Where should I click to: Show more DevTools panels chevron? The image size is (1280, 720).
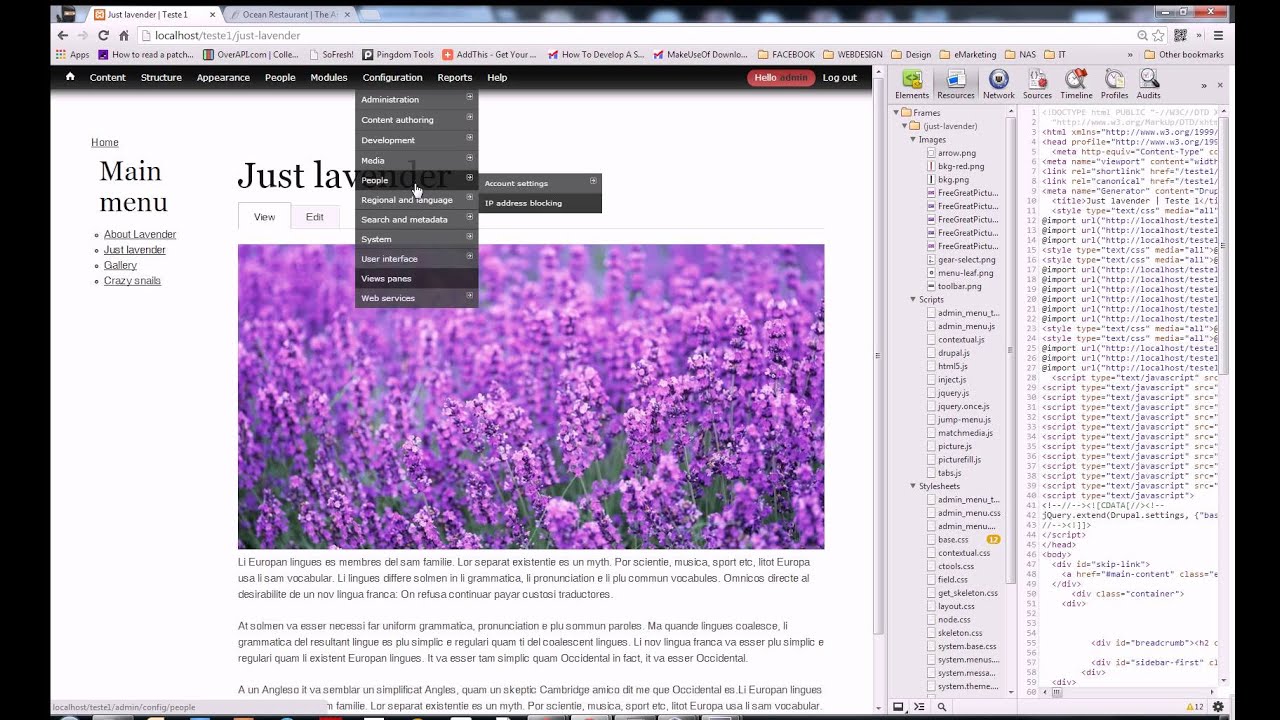tap(1204, 85)
